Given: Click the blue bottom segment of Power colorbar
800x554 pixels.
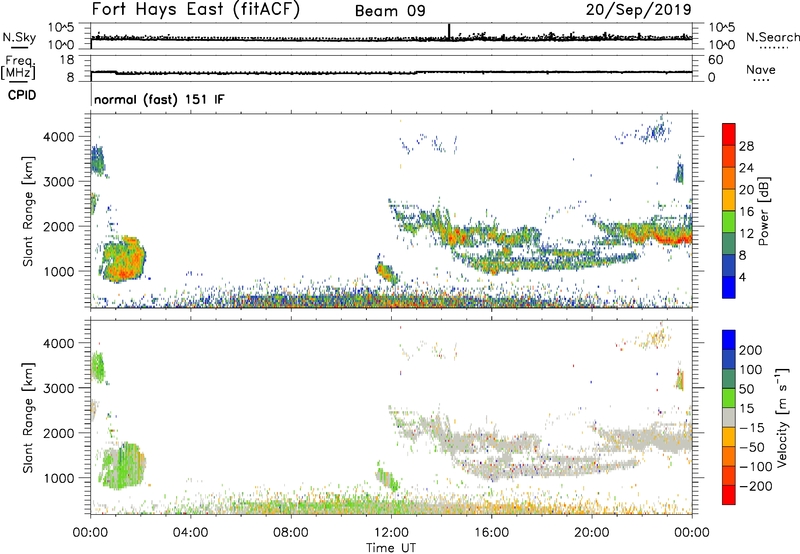Looking at the screenshot, I should pos(729,287).
